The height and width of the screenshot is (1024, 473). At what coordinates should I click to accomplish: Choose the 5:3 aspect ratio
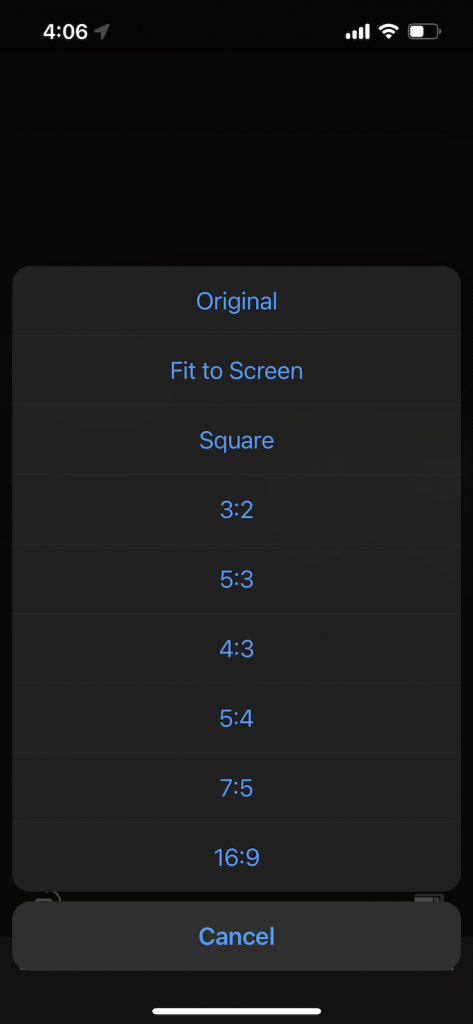click(236, 579)
